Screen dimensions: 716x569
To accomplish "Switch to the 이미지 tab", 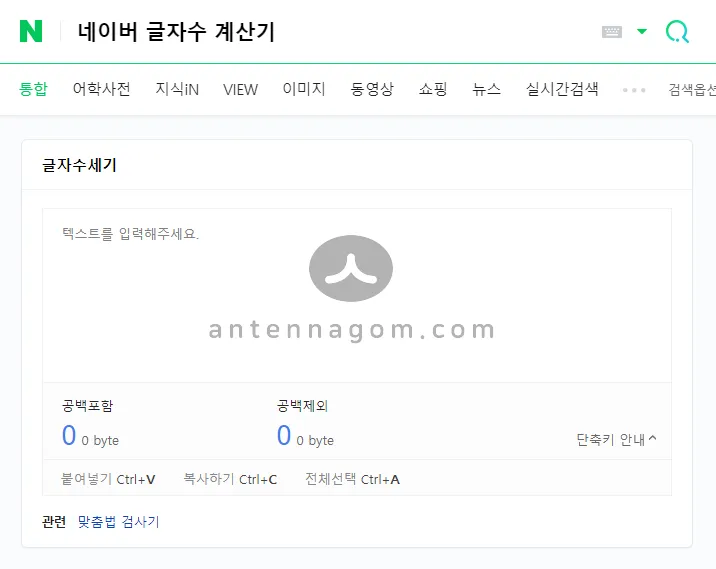I will point(304,89).
